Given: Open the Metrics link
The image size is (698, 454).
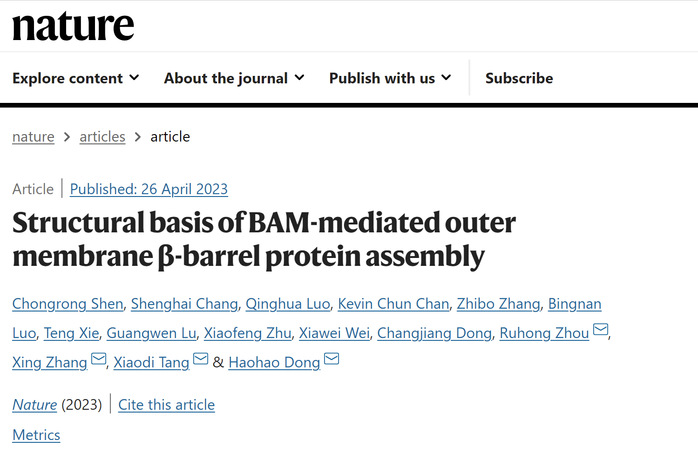Looking at the screenshot, I should (x=36, y=435).
